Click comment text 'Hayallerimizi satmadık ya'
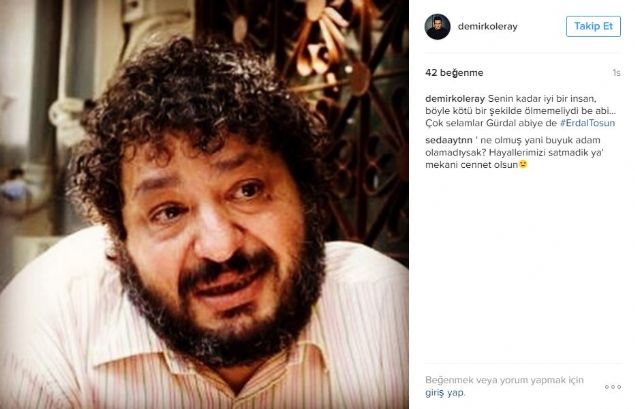The width and height of the screenshot is (635, 409). tap(544, 153)
